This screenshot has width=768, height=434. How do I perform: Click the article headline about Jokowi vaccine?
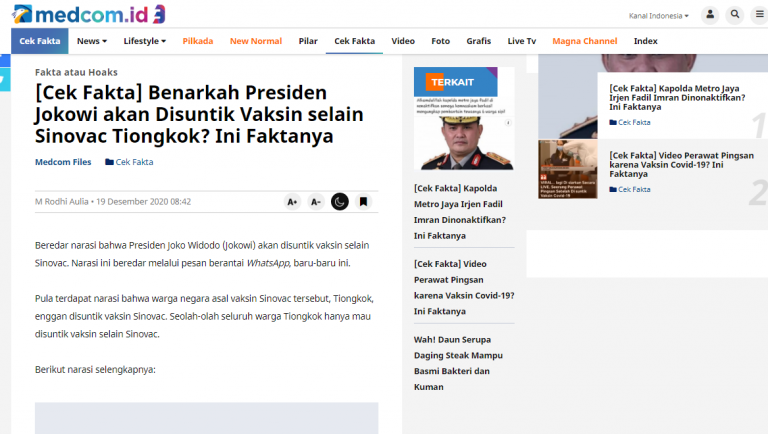[199, 114]
